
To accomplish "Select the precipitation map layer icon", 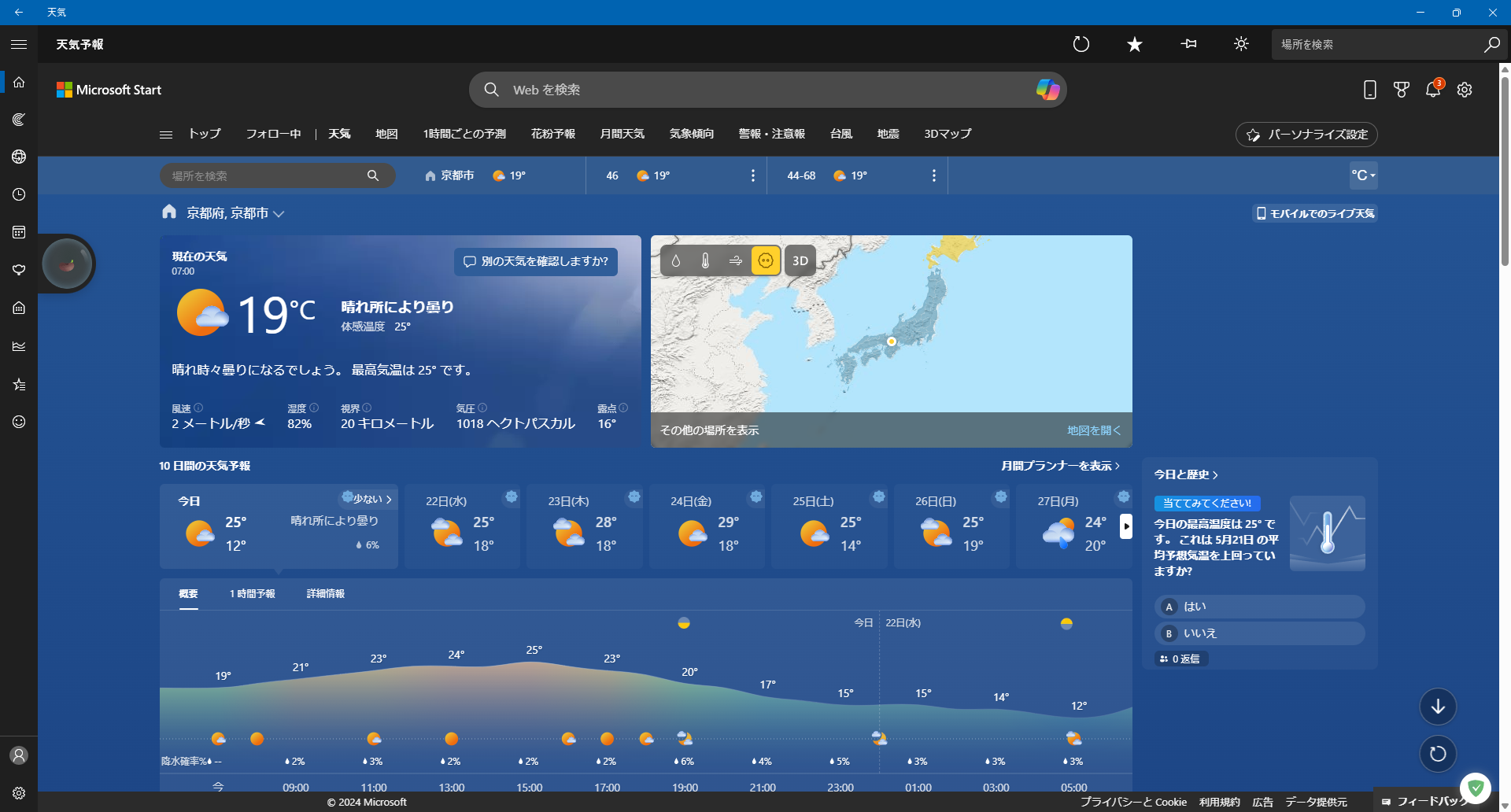I will click(x=675, y=261).
